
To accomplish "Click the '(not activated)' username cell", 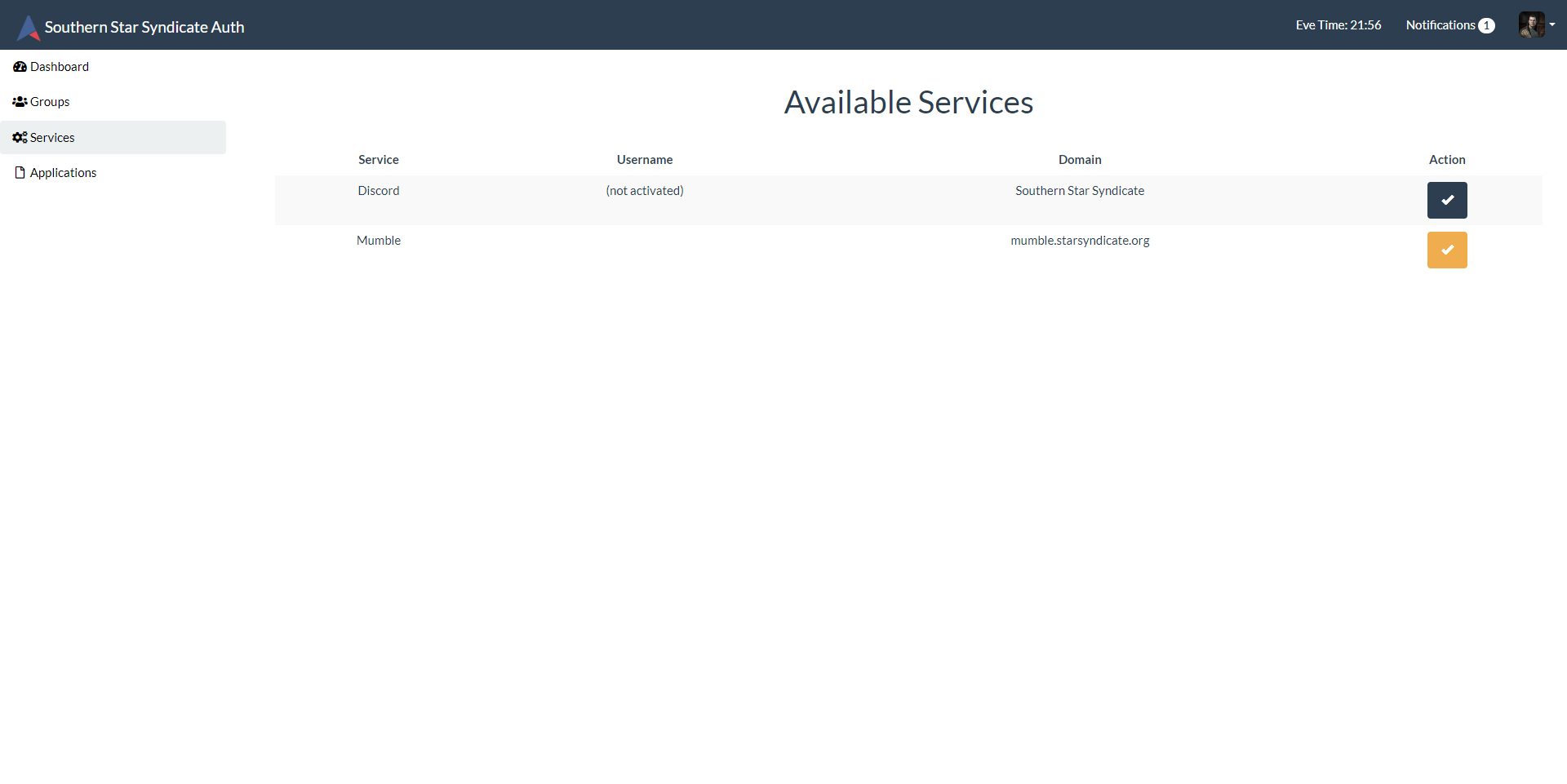I will tap(645, 191).
